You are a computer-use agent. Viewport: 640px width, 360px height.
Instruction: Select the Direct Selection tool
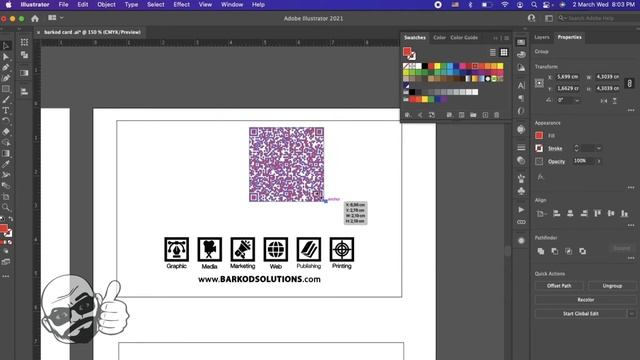tap(6, 57)
